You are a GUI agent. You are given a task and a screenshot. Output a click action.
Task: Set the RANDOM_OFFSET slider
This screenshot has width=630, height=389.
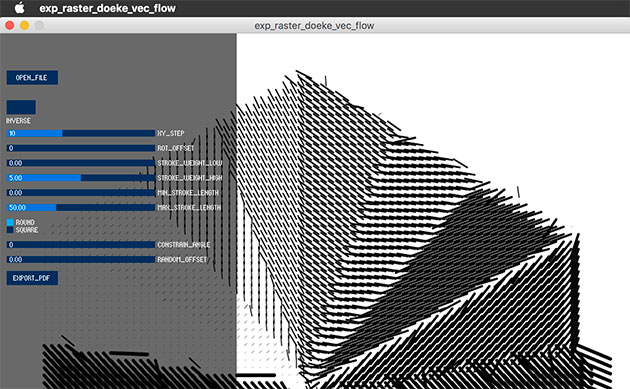(81, 259)
